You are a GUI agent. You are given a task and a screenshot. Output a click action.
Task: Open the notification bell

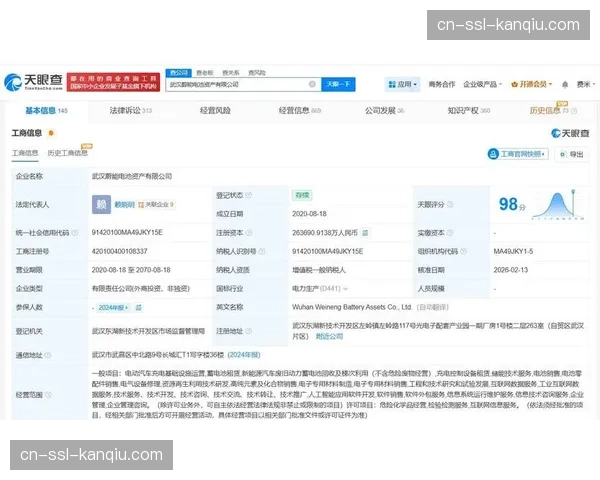565,85
